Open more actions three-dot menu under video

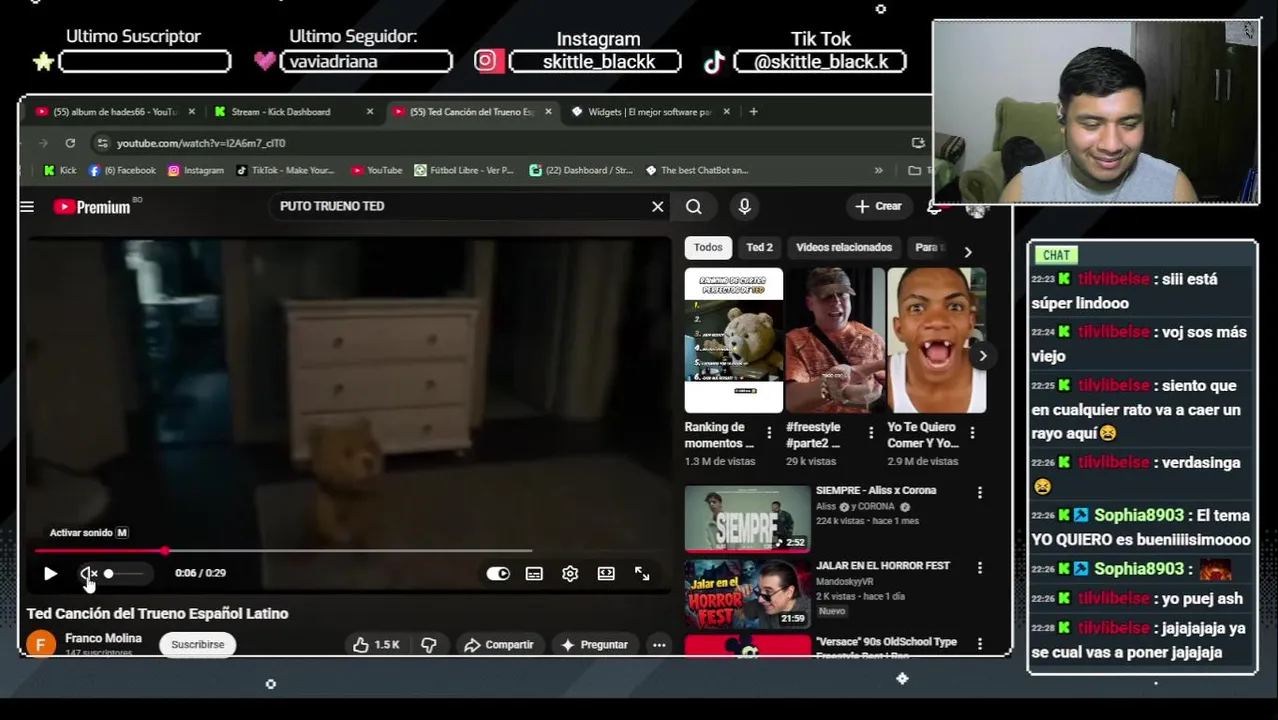click(x=659, y=645)
